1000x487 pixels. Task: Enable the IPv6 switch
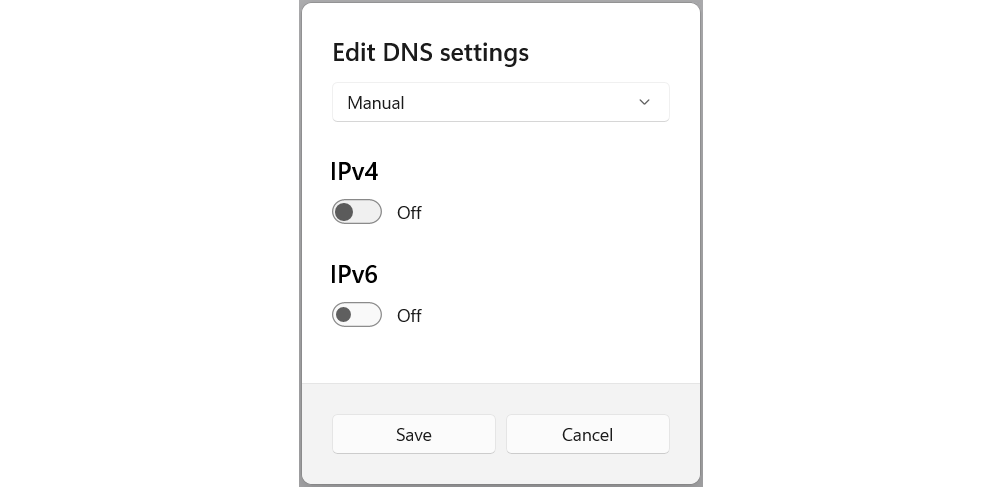pos(357,315)
